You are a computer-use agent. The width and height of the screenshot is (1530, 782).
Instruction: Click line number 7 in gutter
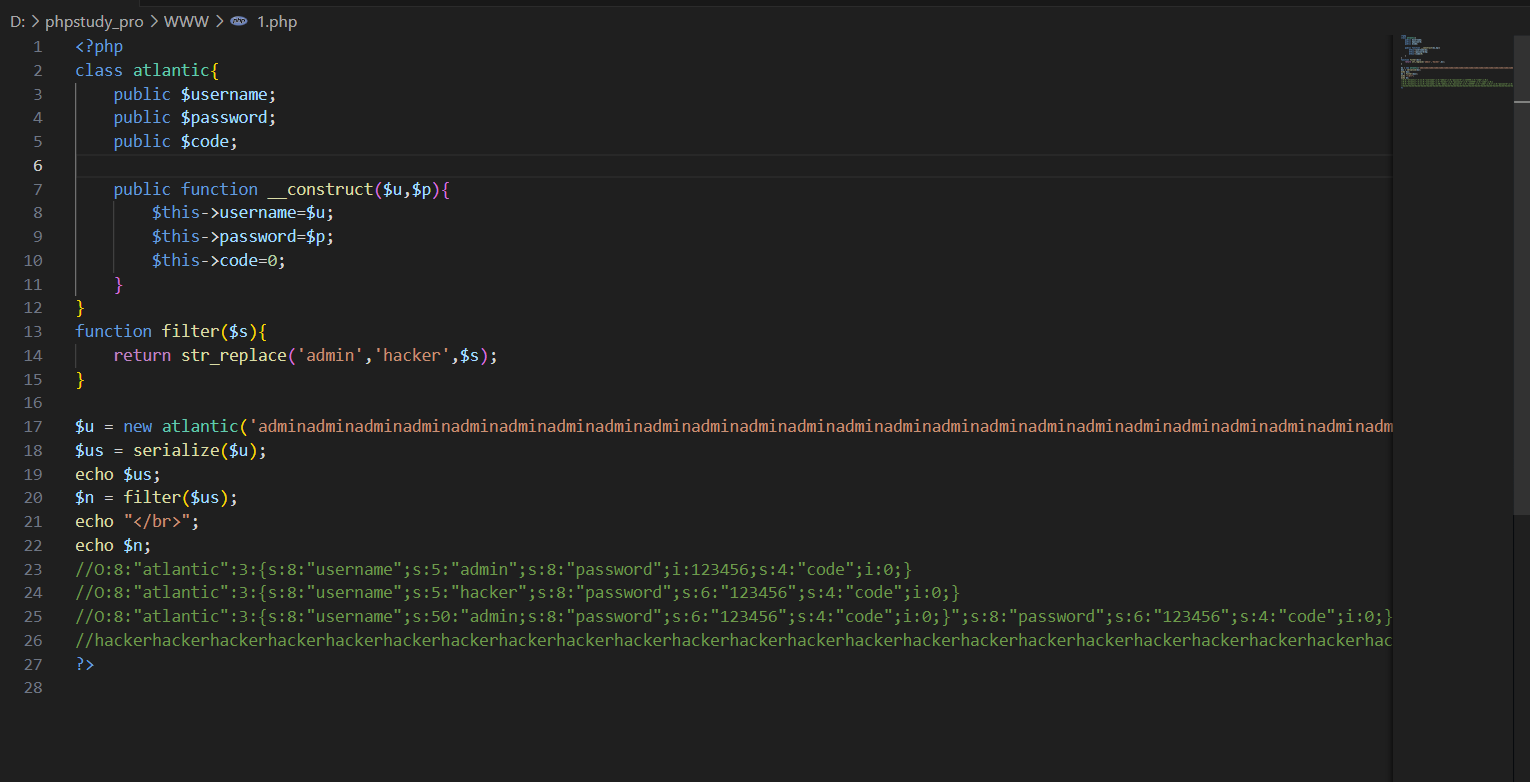(x=38, y=189)
